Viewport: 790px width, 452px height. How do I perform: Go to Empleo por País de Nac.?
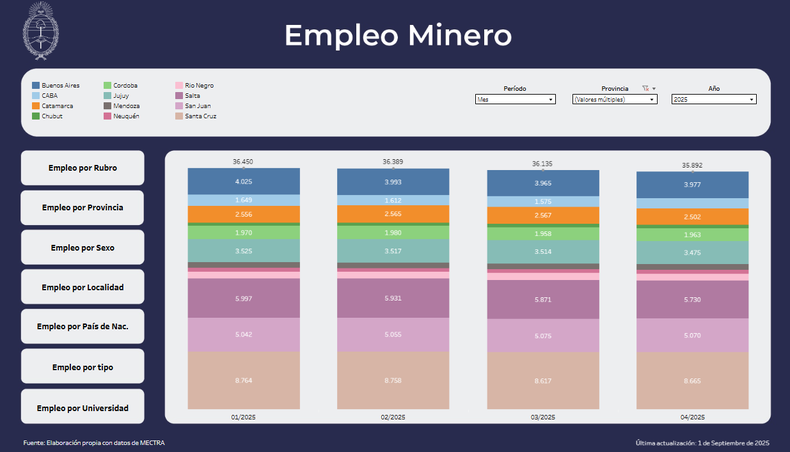(82, 327)
